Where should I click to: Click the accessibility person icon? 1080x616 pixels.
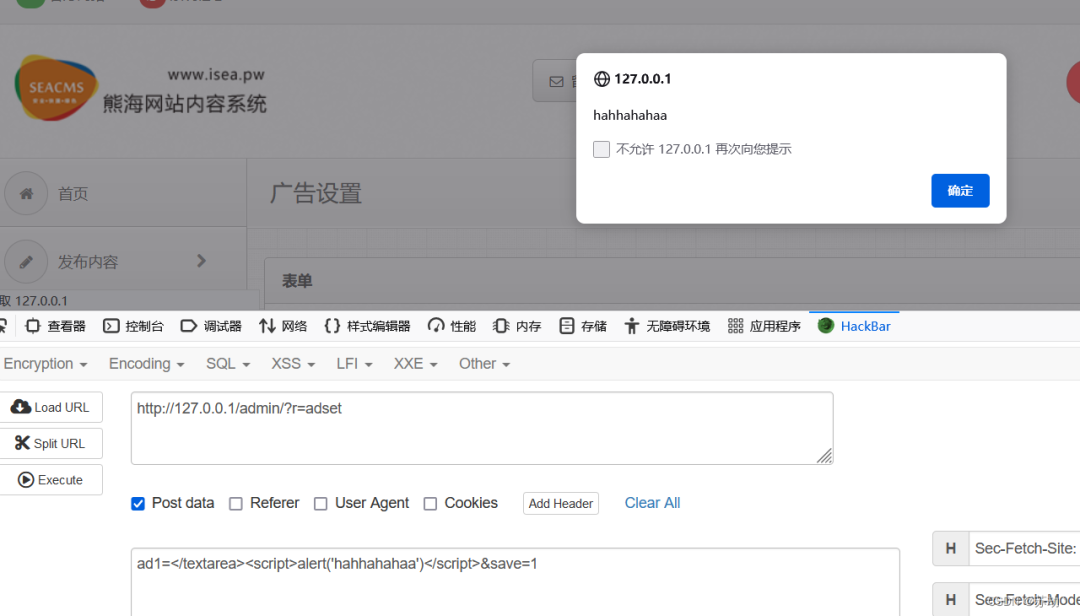point(631,326)
